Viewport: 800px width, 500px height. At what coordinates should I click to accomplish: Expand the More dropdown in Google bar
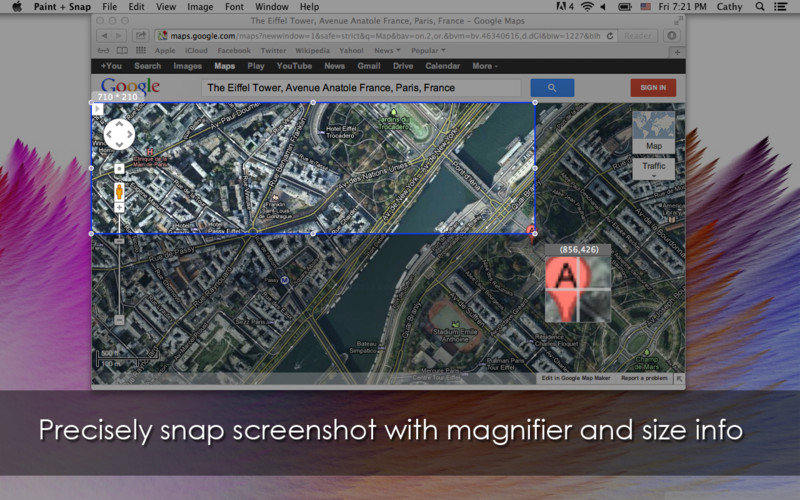pyautogui.click(x=485, y=66)
